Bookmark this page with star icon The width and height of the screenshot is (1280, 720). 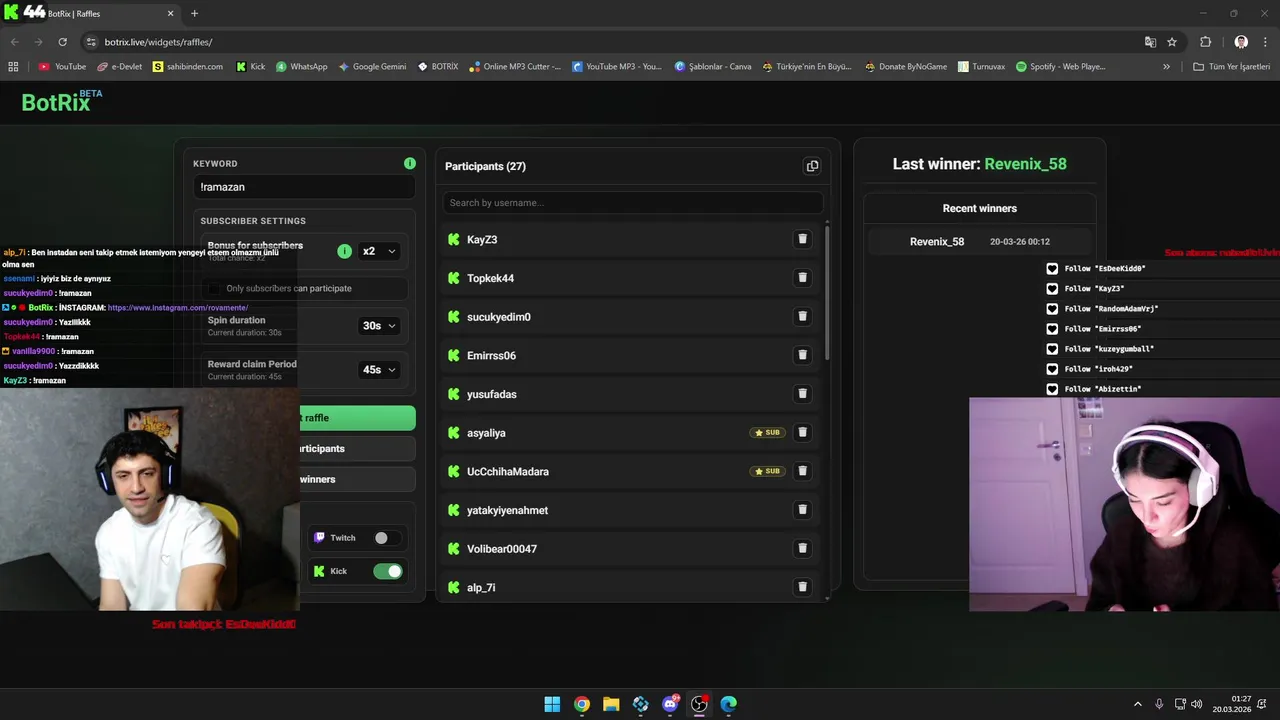1172,42
